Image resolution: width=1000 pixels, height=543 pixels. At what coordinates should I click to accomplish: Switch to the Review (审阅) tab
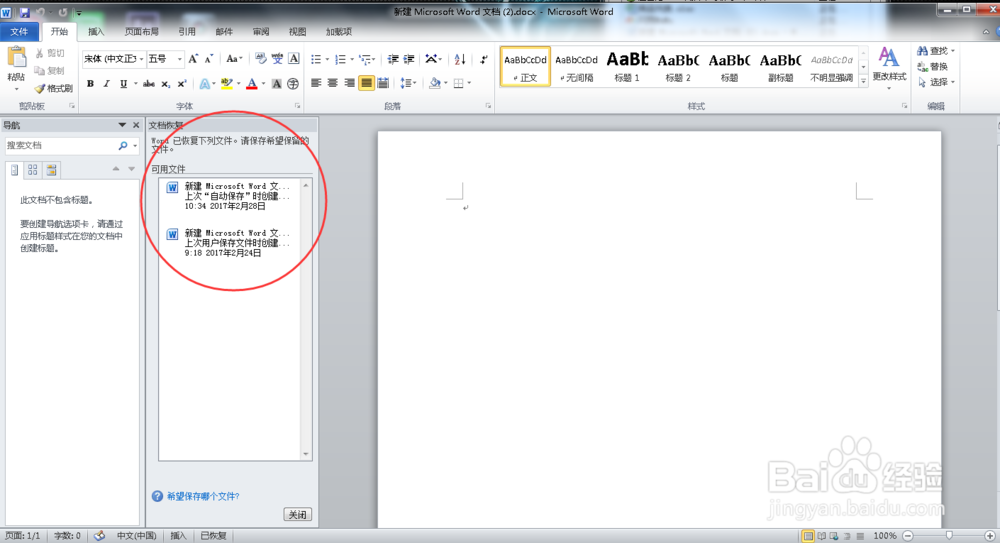pos(261,31)
